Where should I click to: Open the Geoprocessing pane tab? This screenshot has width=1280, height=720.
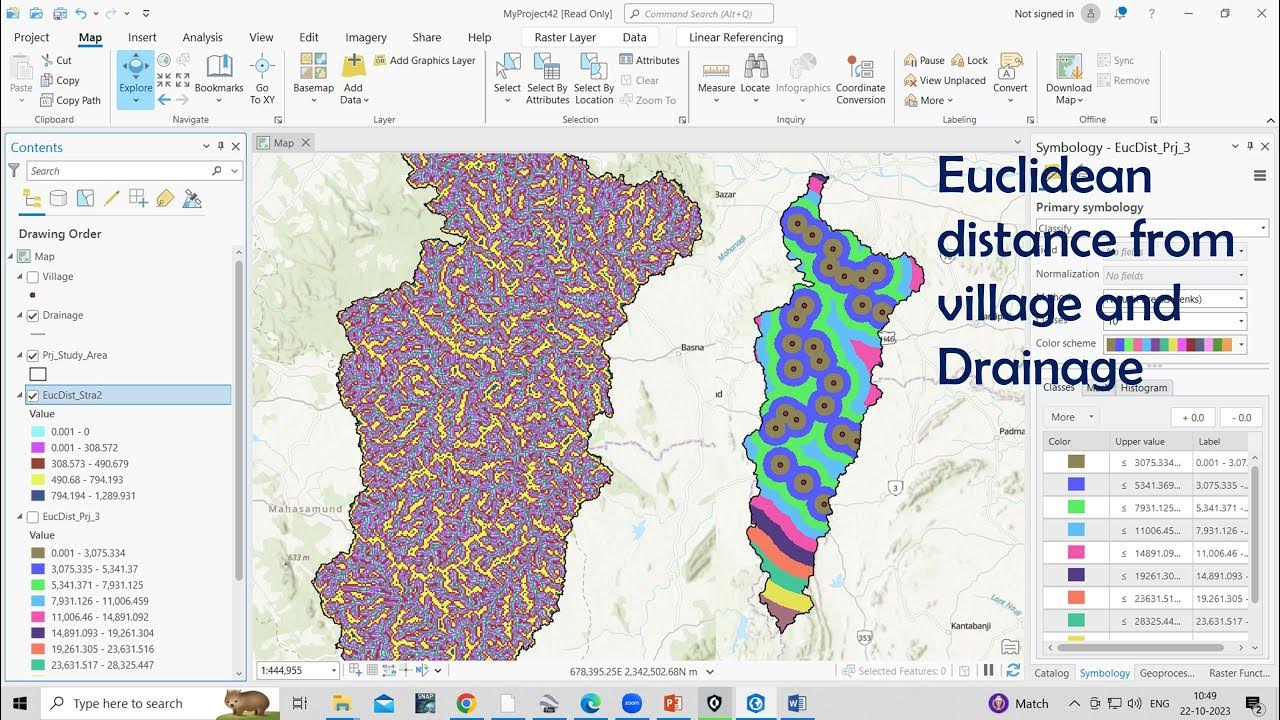click(x=1167, y=673)
